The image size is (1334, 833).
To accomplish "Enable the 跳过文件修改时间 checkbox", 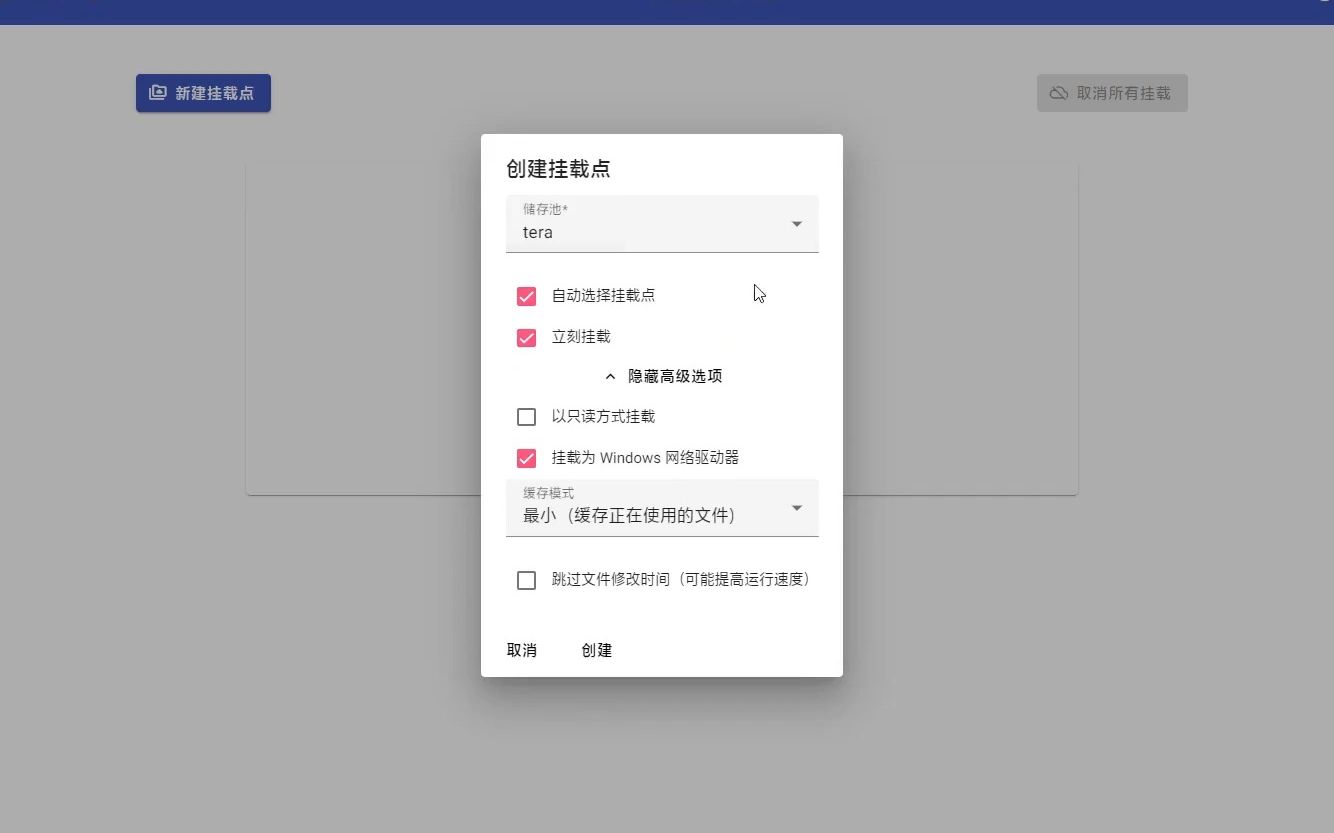I will coord(526,580).
